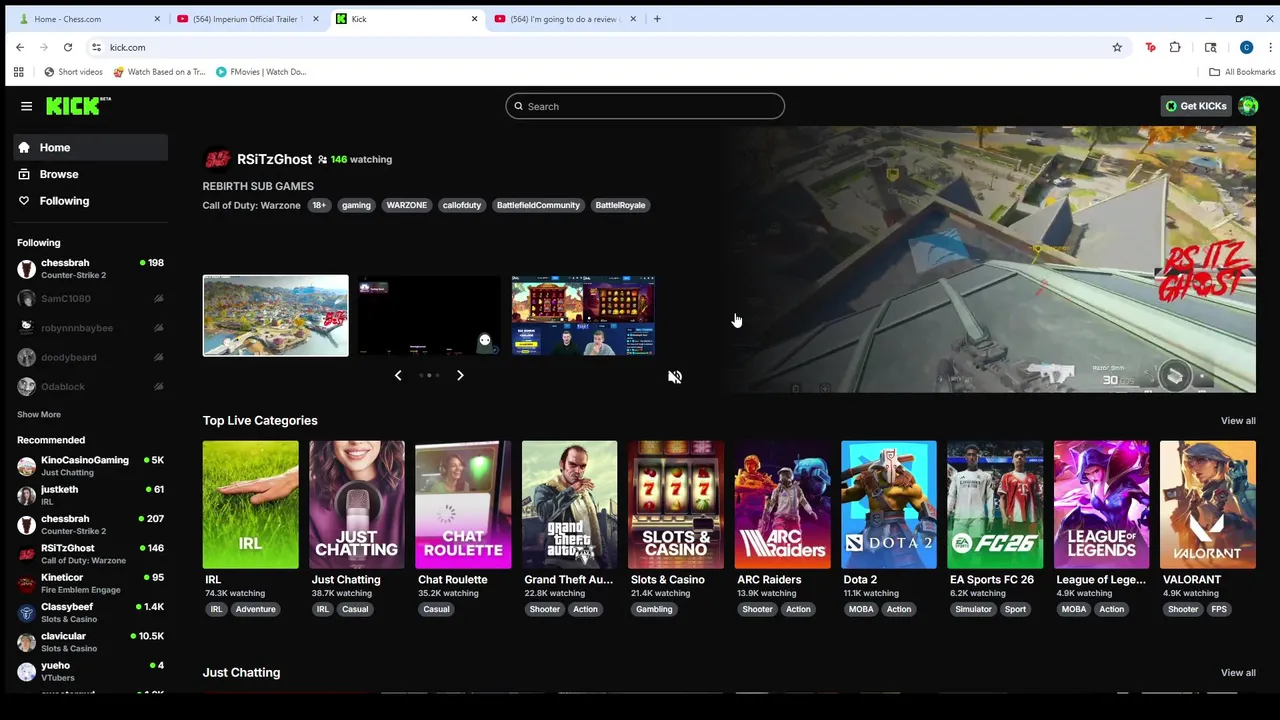This screenshot has height=720, width=1280.
Task: Focus the Search field
Action: (645, 106)
